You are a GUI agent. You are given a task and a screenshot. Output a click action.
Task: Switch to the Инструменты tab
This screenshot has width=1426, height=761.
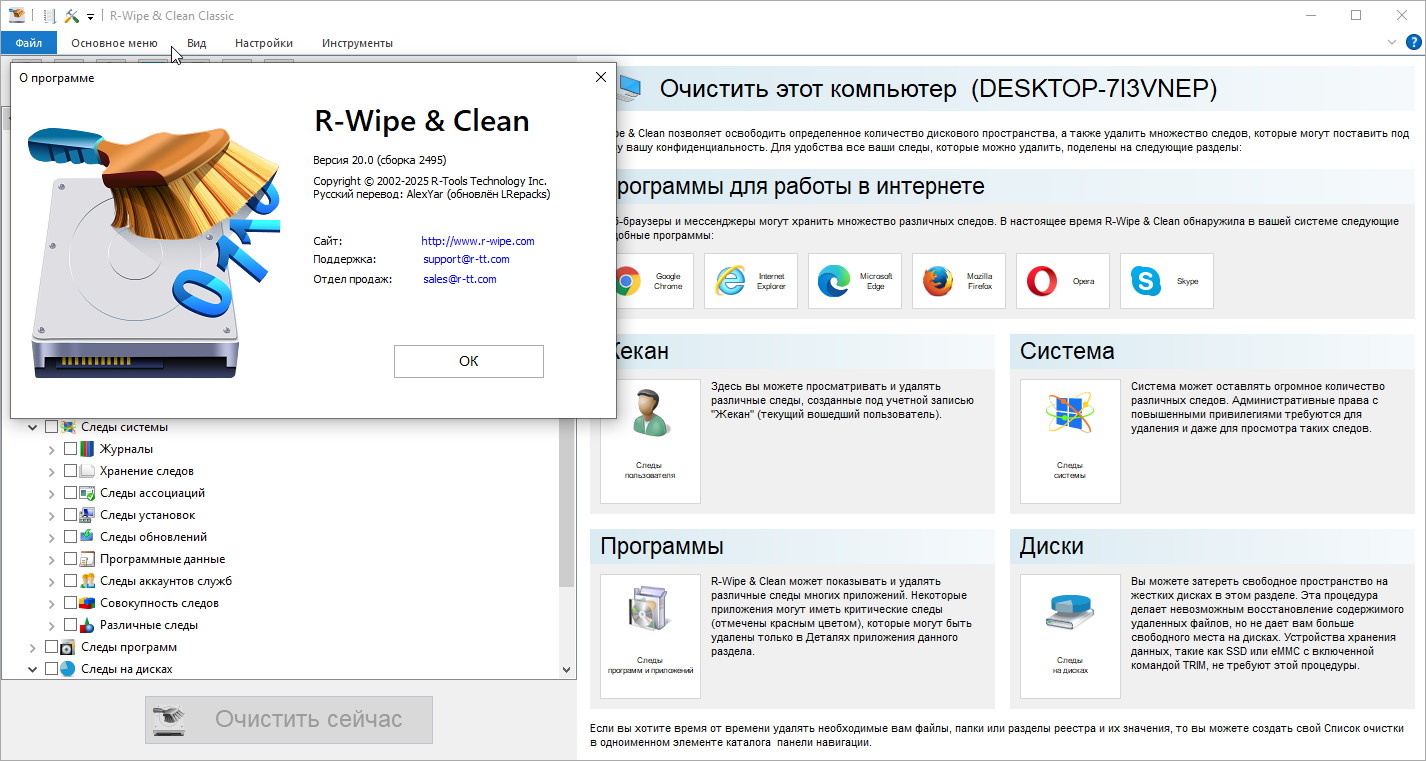[x=357, y=43]
